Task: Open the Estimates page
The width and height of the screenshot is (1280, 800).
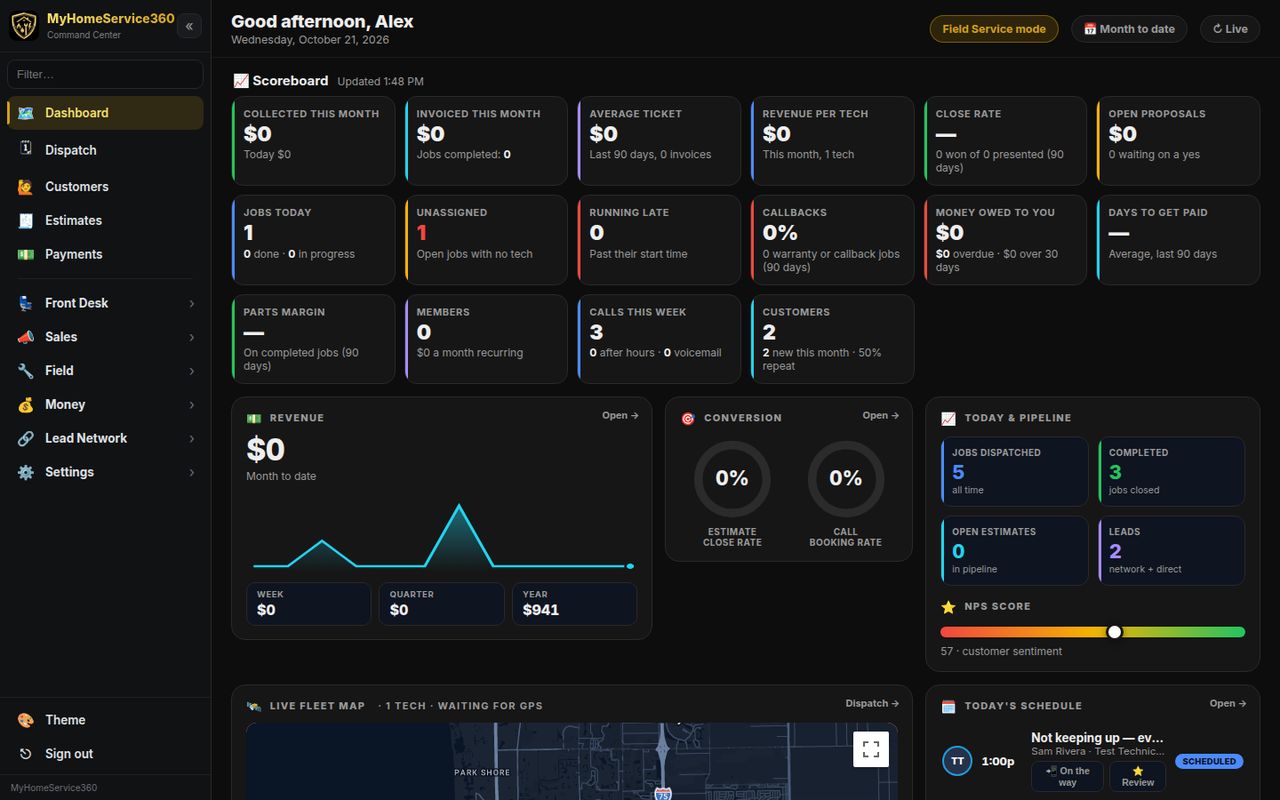Action: tap(105, 221)
